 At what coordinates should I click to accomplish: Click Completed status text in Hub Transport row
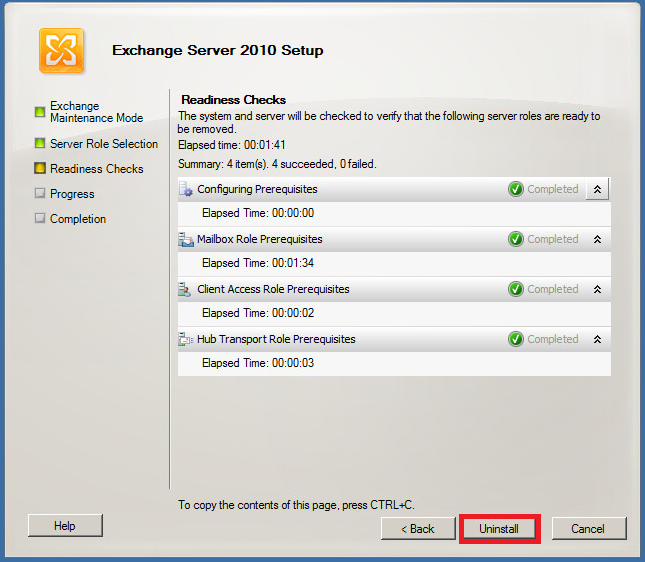coord(552,339)
